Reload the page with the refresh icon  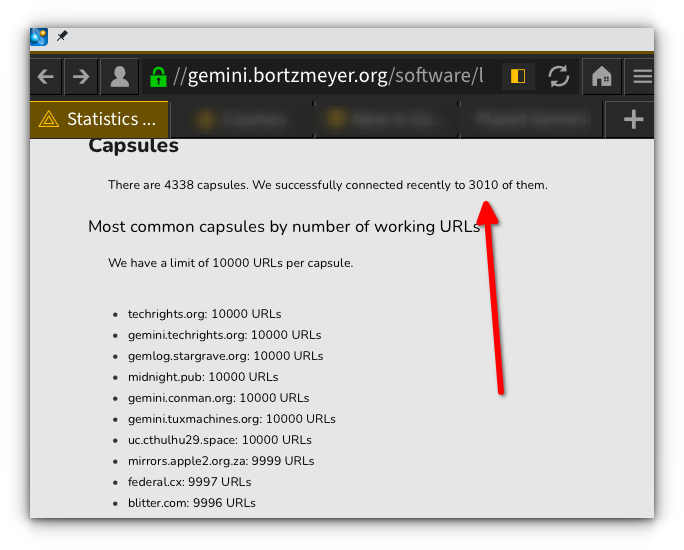558,76
